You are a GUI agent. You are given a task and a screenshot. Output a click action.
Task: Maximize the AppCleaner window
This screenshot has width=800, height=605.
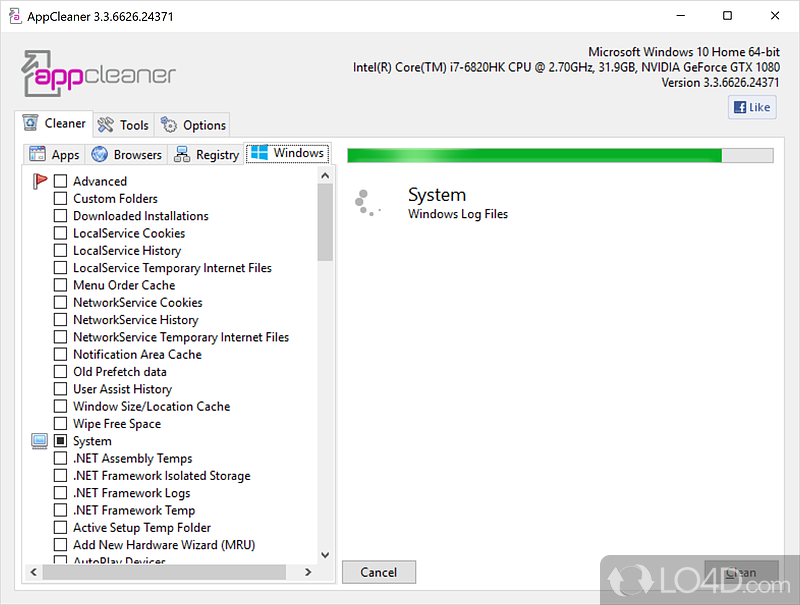(728, 16)
